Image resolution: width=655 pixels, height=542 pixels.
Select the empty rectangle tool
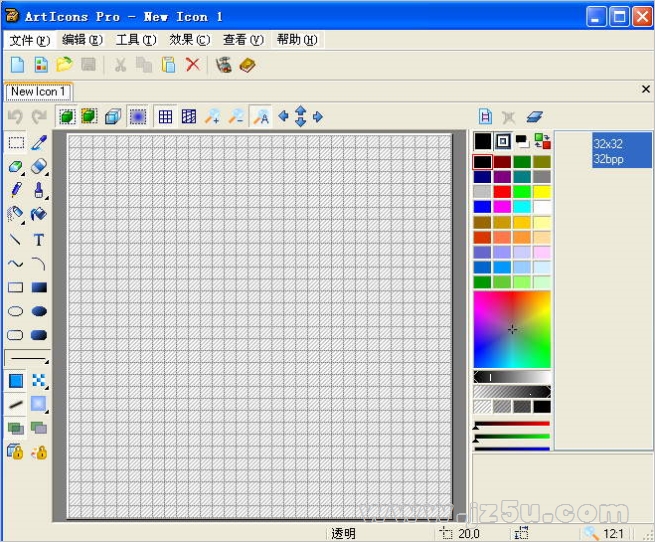15,287
